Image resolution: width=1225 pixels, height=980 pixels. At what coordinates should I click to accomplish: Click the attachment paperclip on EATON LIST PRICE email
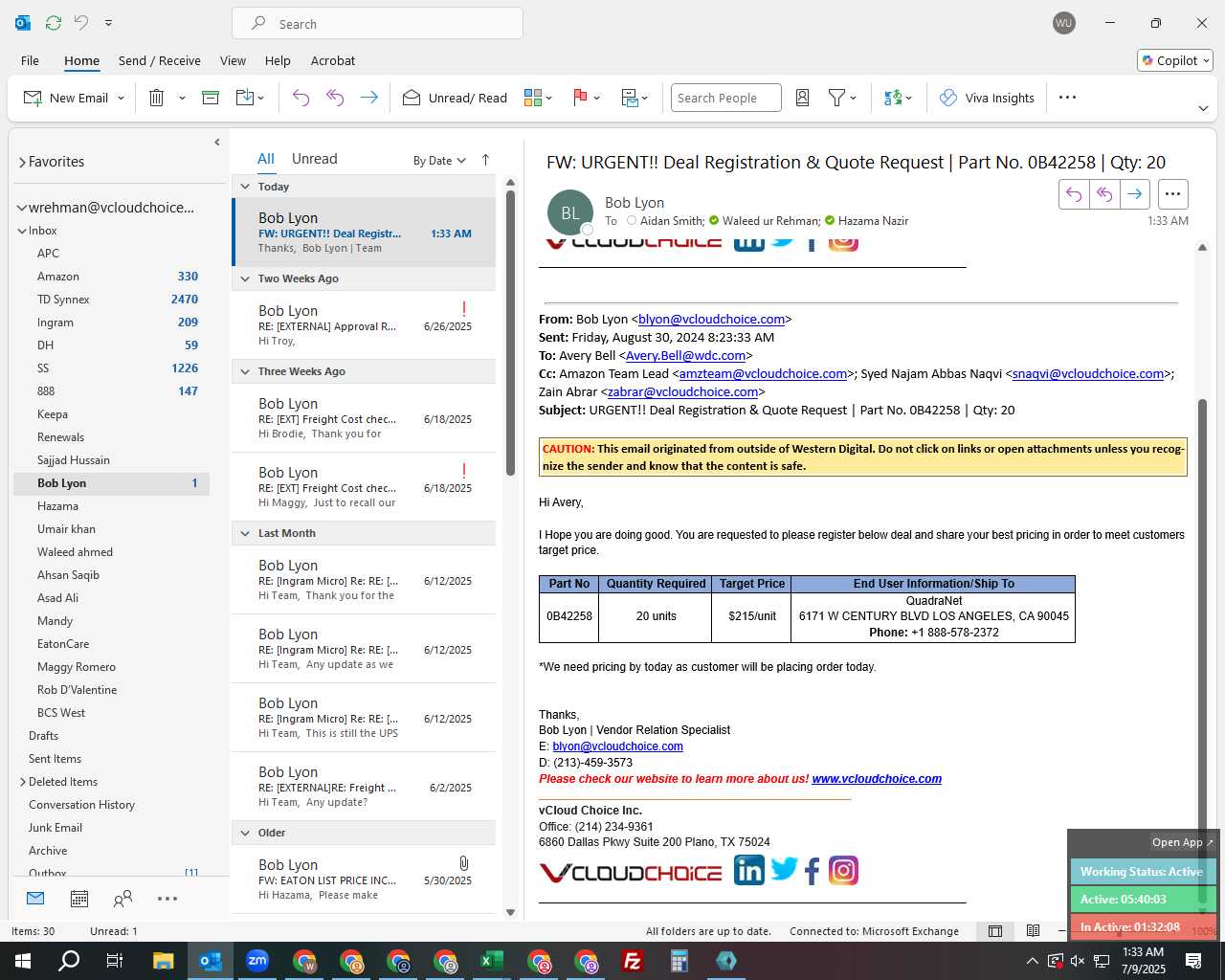pyautogui.click(x=463, y=863)
